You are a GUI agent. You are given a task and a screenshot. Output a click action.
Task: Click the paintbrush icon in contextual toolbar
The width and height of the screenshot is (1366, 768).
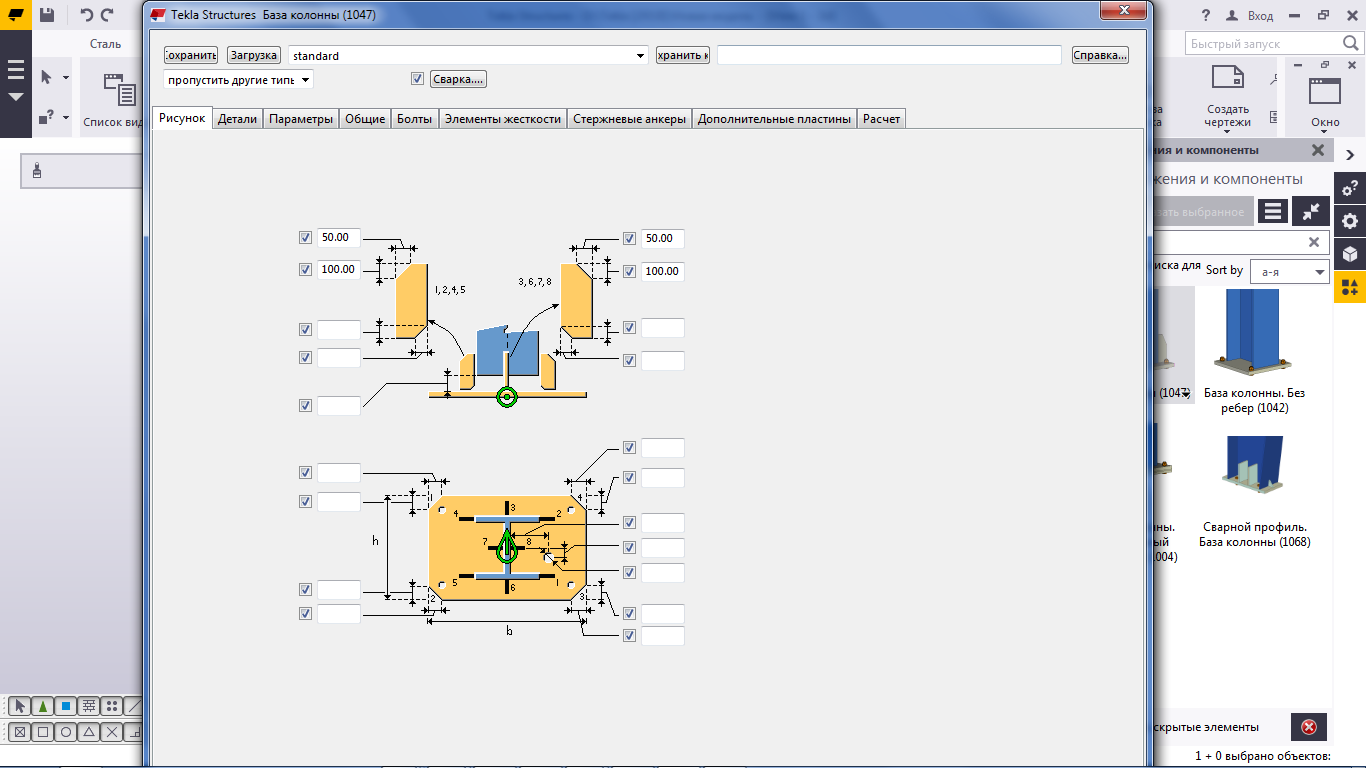[37, 171]
